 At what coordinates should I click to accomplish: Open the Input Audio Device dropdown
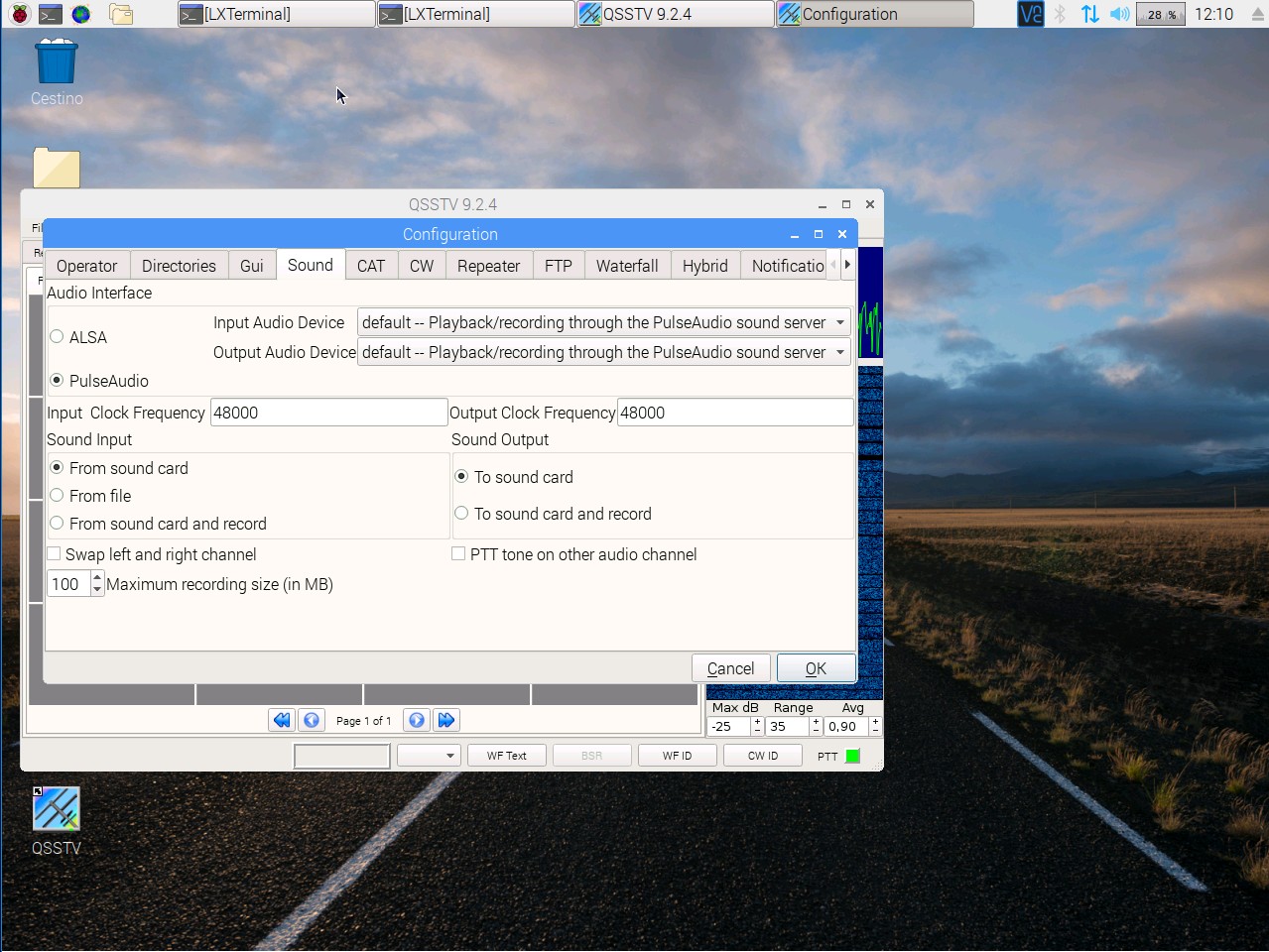point(839,322)
